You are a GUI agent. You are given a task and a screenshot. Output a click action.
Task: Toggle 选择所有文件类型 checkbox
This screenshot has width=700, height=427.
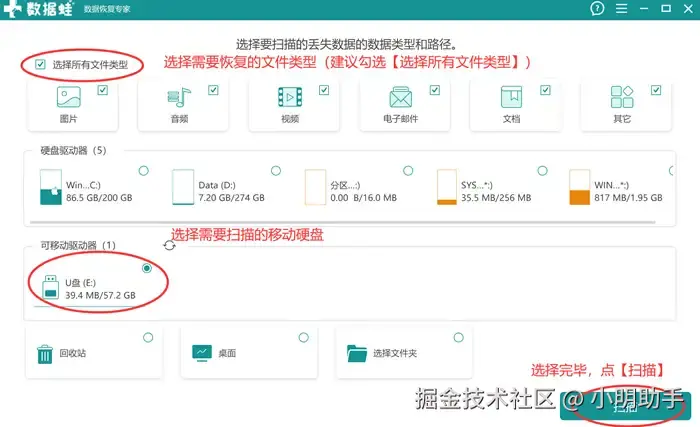click(x=40, y=64)
